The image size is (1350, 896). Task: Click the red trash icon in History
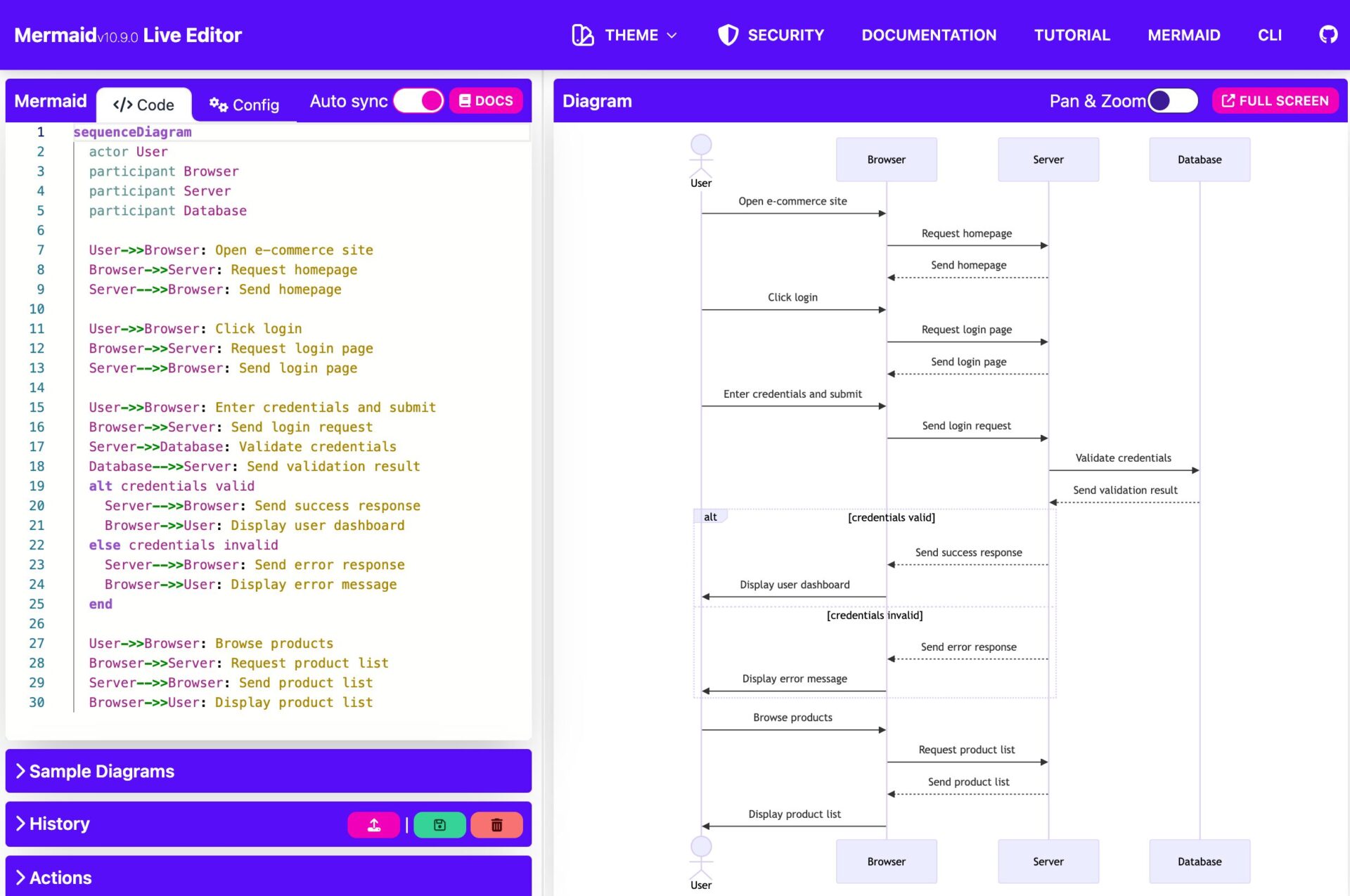pos(496,824)
